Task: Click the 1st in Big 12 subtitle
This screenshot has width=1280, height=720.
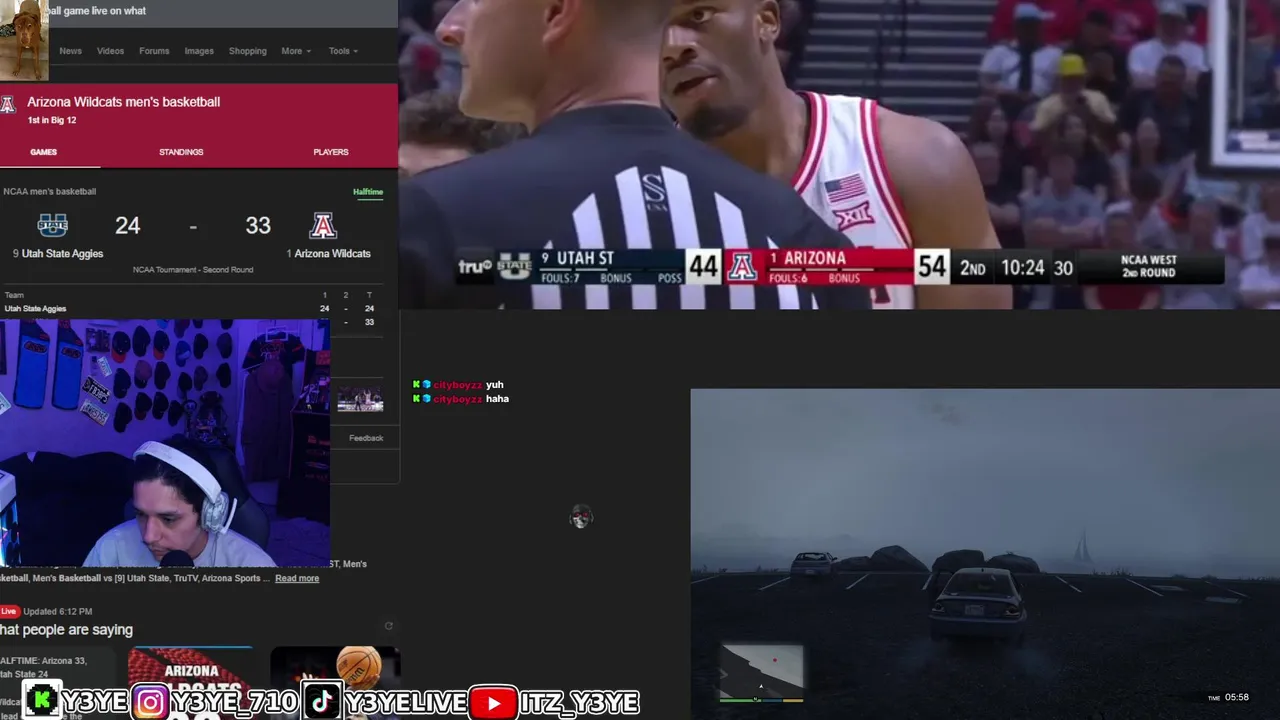Action: point(52,120)
